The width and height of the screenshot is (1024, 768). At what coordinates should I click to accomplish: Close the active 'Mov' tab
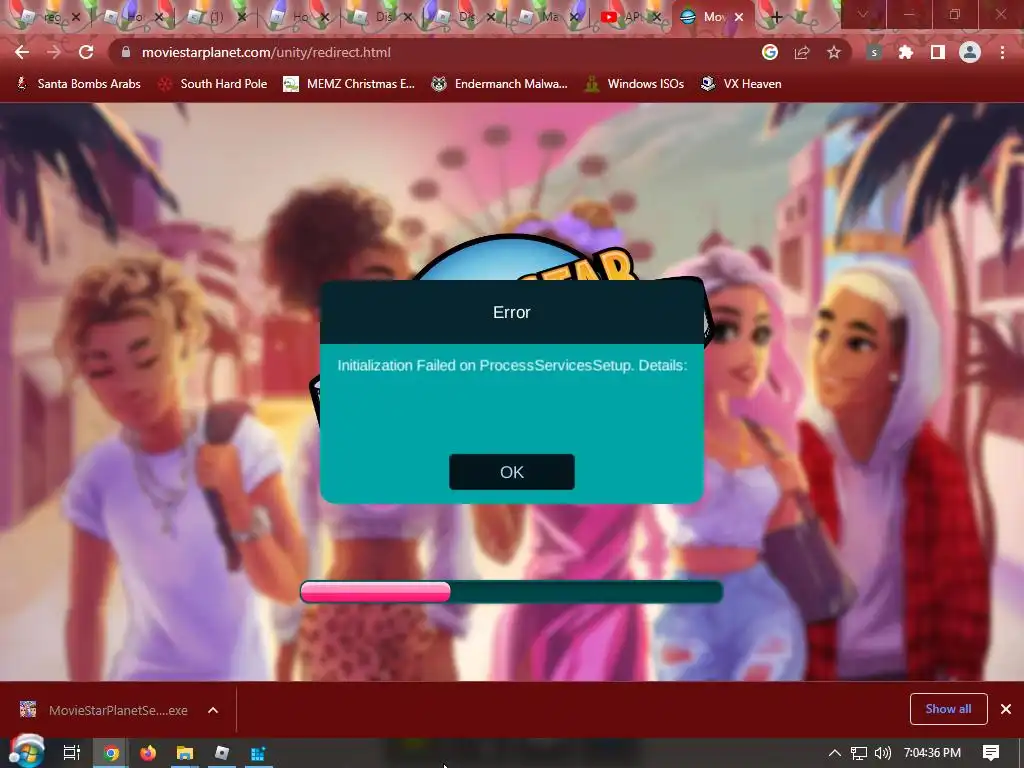tap(739, 17)
